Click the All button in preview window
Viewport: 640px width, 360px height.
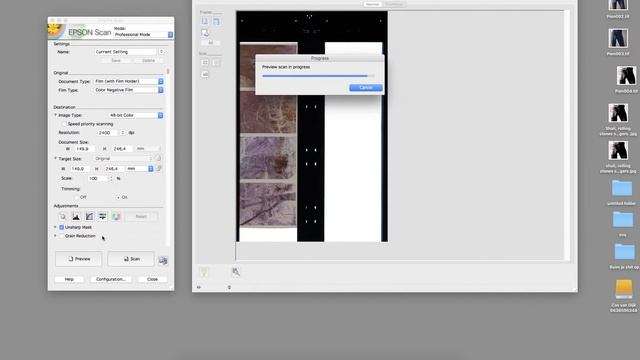211,43
